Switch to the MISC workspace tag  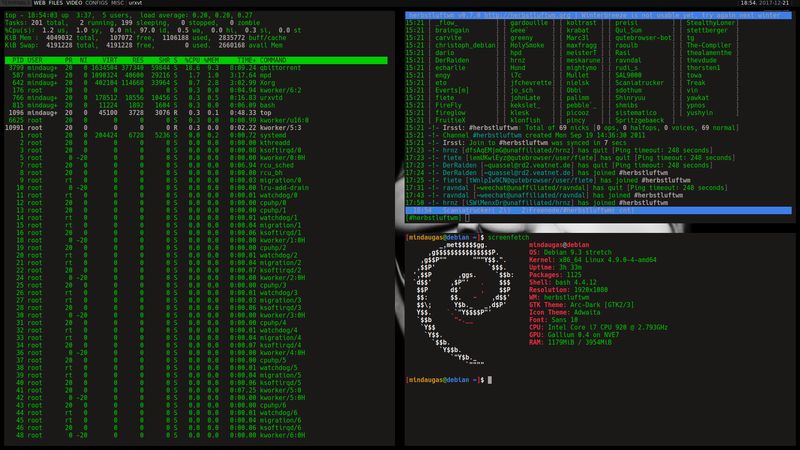[x=118, y=3]
